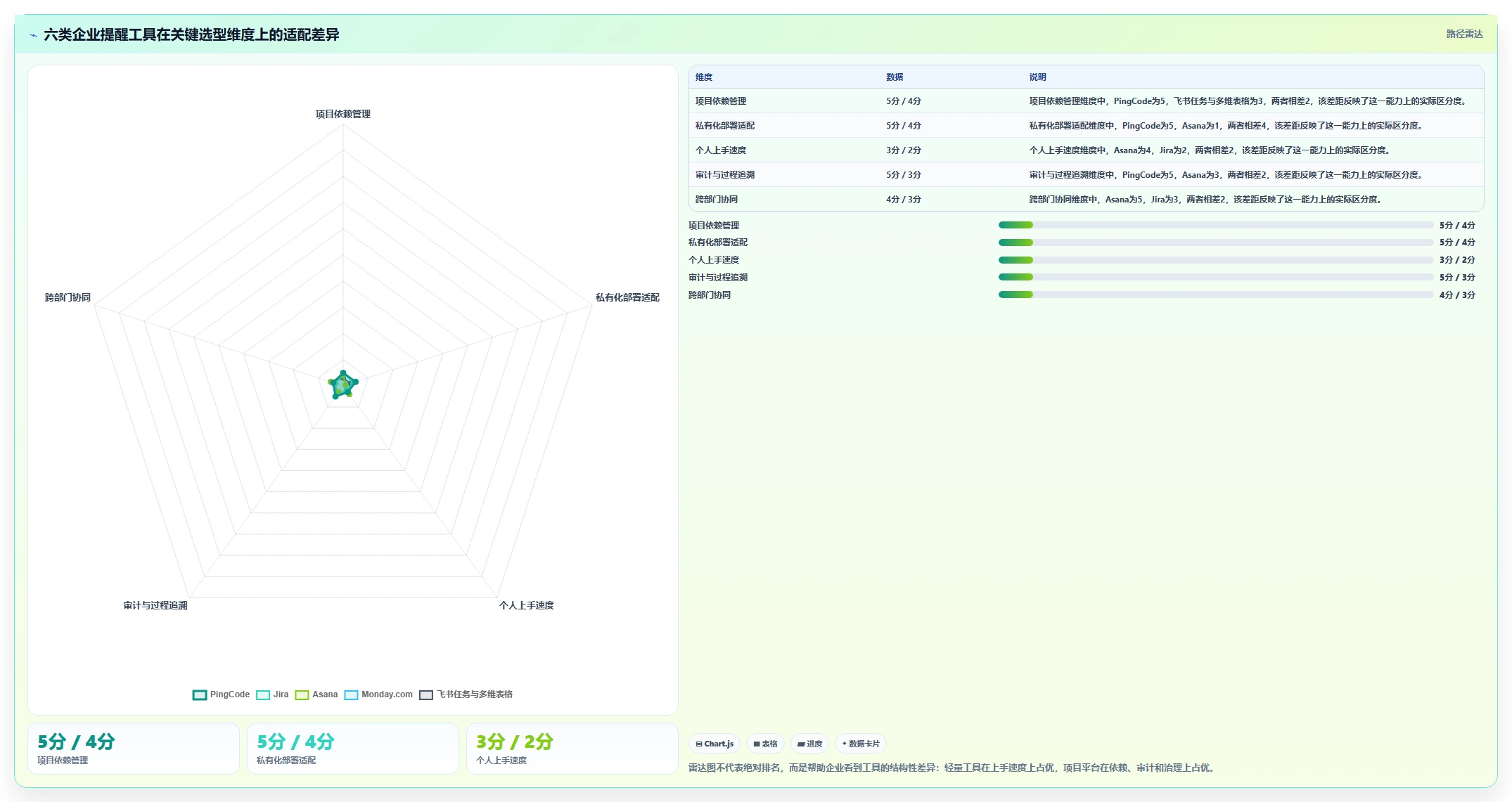Click the 审计与过程追溯 progress bar
Image resolution: width=1512 pixels, height=802 pixels.
coord(1215,277)
